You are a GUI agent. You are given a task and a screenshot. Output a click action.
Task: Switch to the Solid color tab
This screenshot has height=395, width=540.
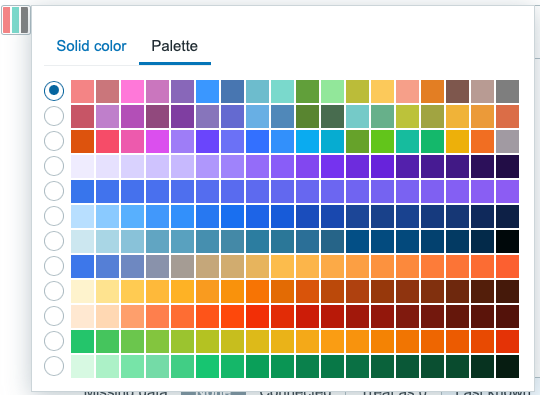[91, 46]
